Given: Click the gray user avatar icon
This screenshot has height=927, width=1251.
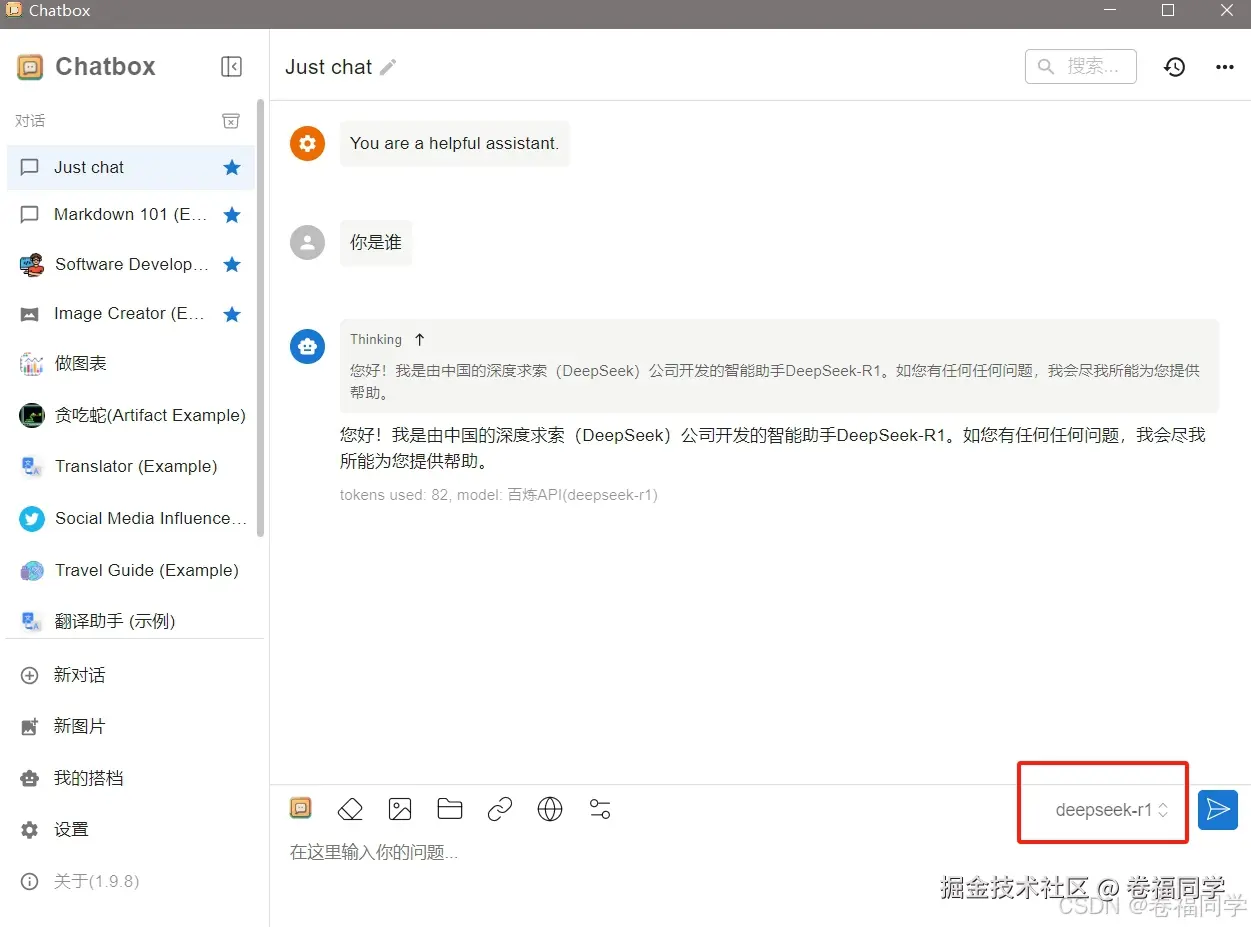Looking at the screenshot, I should pos(307,242).
